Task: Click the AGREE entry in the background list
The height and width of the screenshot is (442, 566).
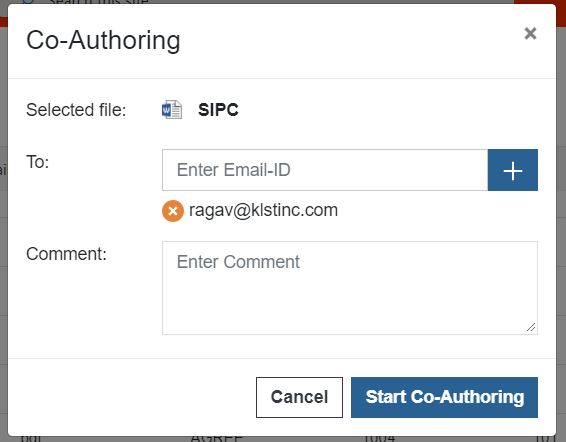Action: click(217, 439)
